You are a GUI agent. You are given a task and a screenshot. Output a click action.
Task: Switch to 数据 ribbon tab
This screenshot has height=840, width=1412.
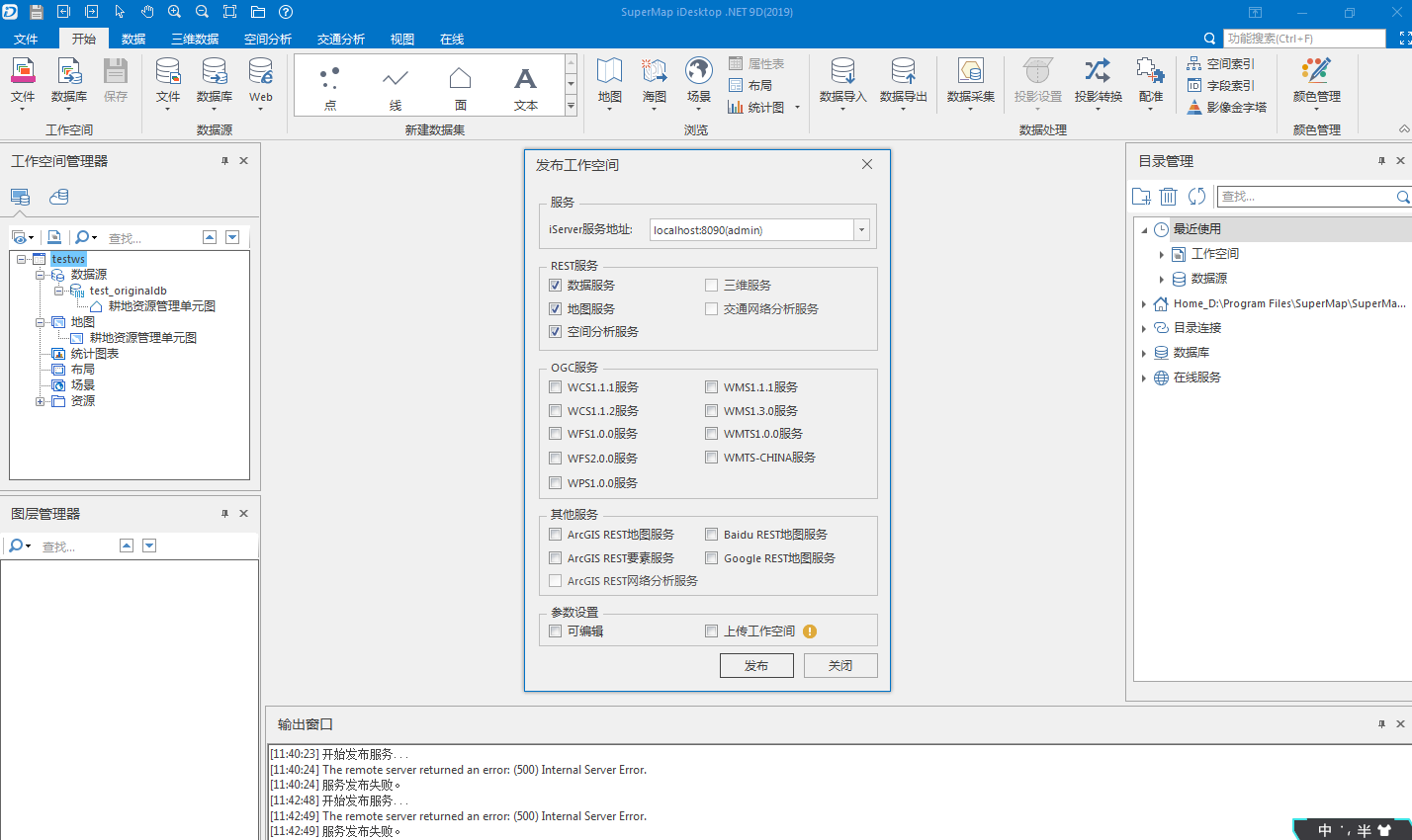(x=133, y=39)
